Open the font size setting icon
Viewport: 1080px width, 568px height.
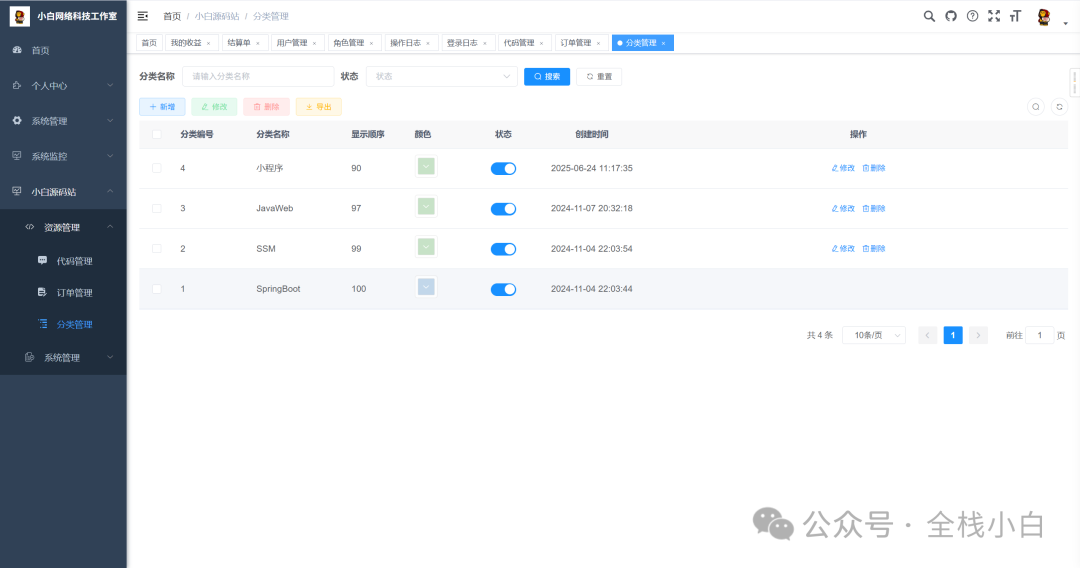1015,16
